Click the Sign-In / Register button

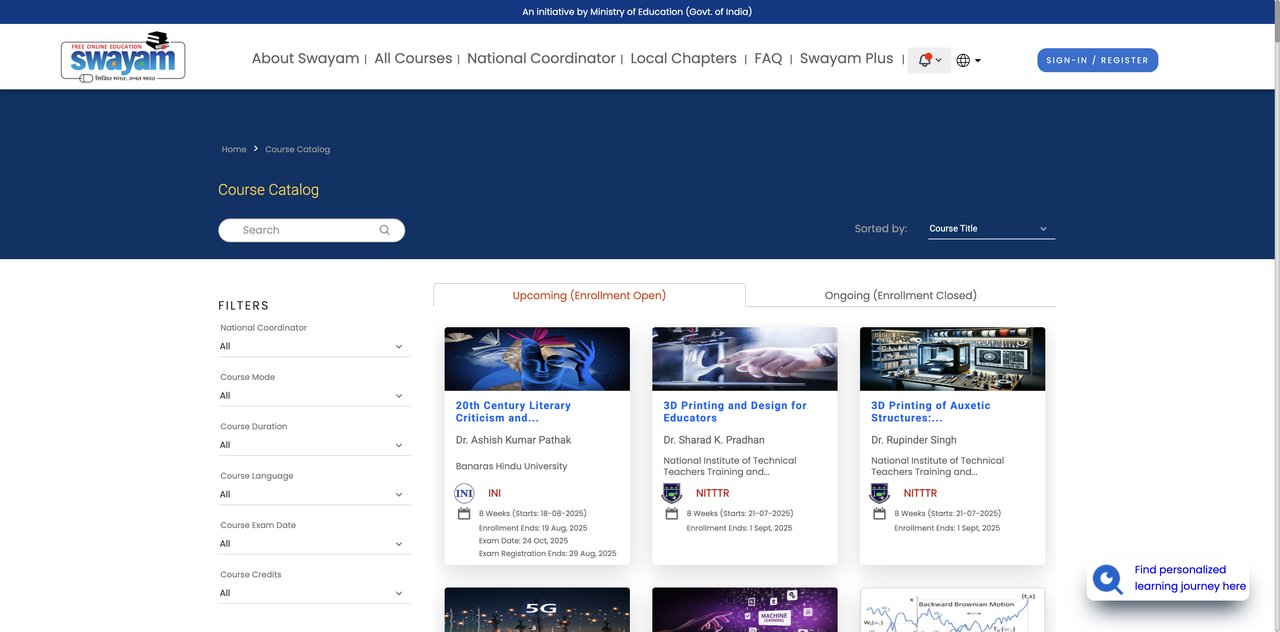pyautogui.click(x=1097, y=60)
